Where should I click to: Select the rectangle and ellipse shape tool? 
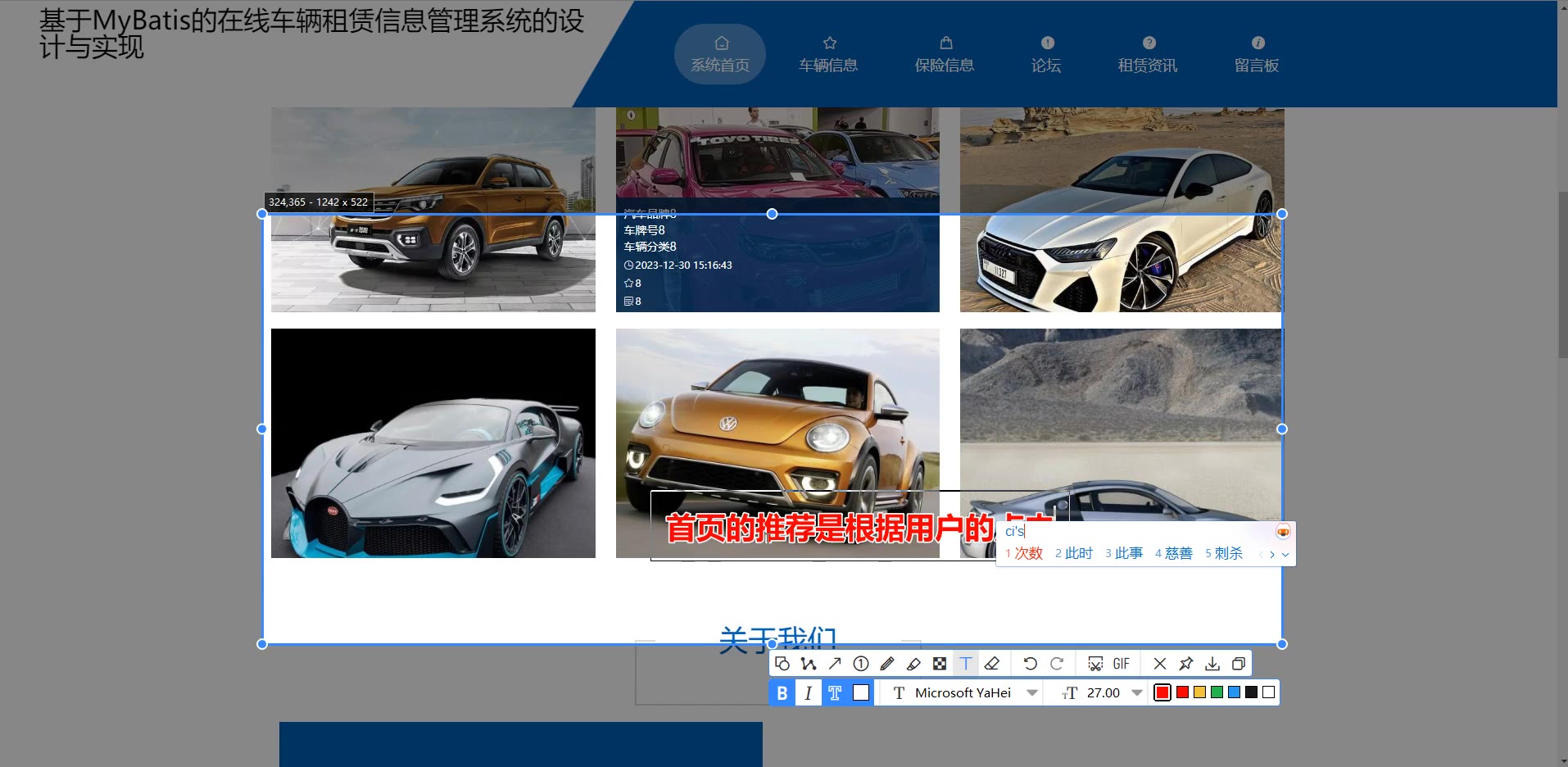click(x=782, y=664)
